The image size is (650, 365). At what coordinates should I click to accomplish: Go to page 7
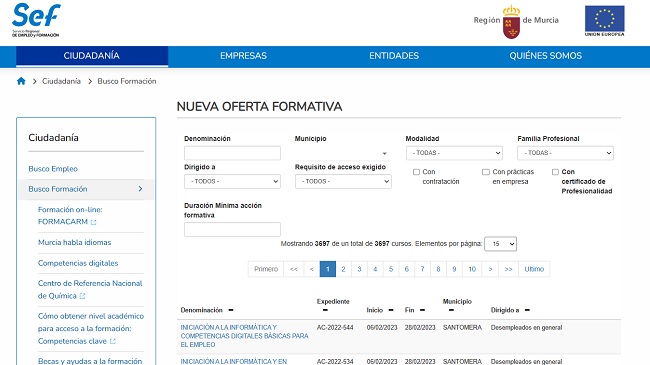click(422, 269)
